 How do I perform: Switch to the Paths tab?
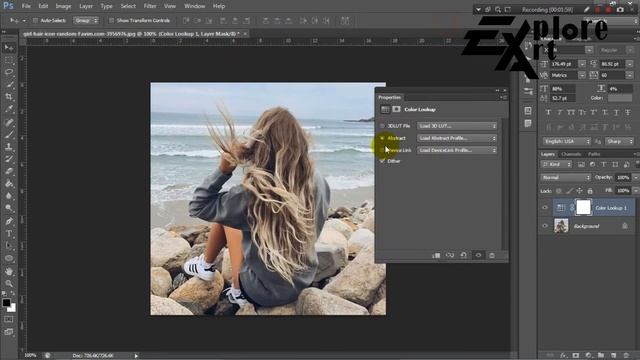pyautogui.click(x=594, y=154)
